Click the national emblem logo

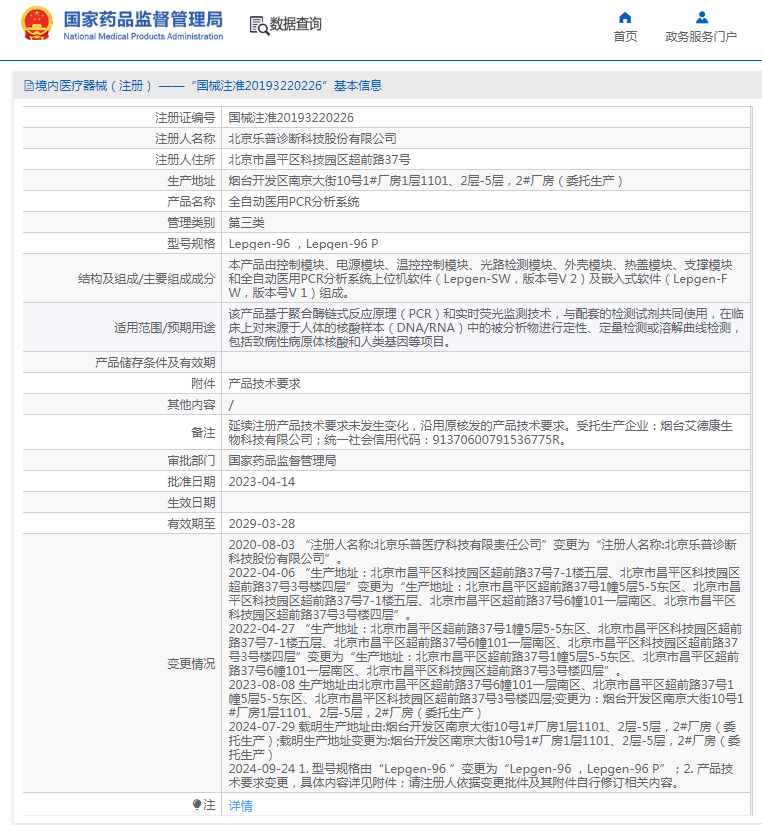coord(37,24)
